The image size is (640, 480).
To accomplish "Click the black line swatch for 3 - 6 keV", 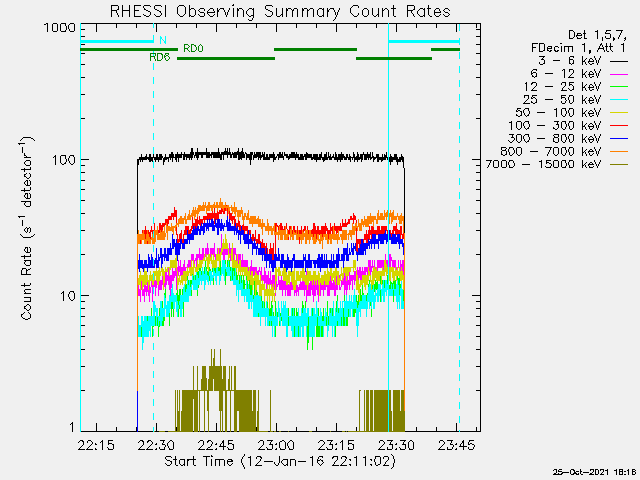I will coord(619,61).
